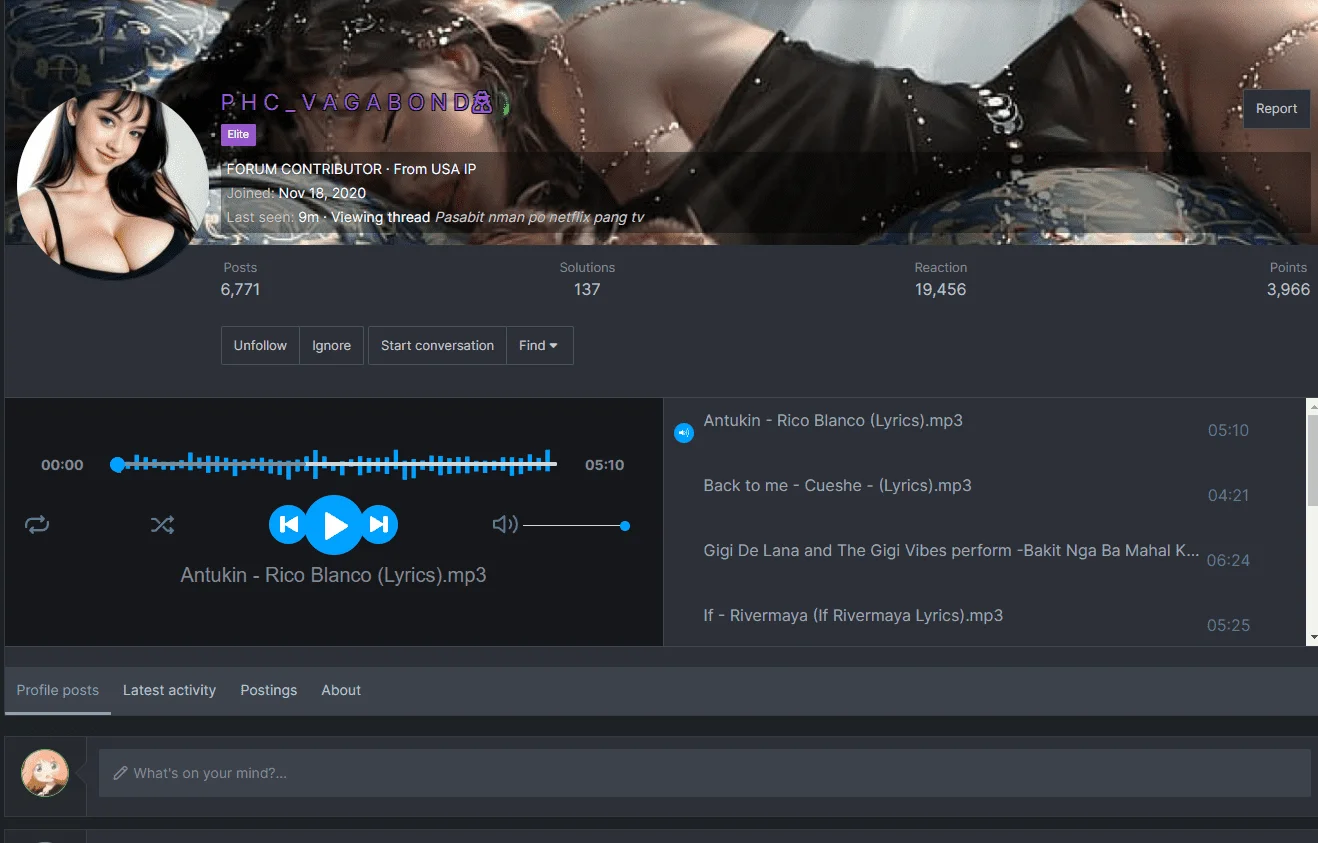This screenshot has height=843, width=1318.
Task: Open the Postings tab
Action: (x=269, y=690)
